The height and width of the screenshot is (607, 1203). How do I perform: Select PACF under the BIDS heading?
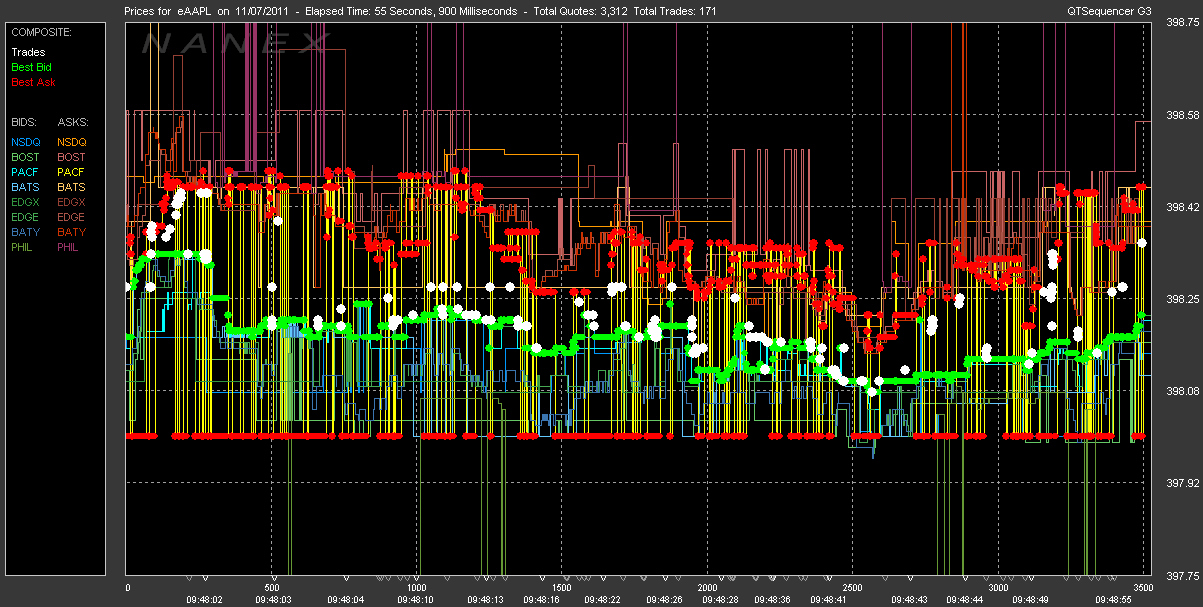pos(26,172)
